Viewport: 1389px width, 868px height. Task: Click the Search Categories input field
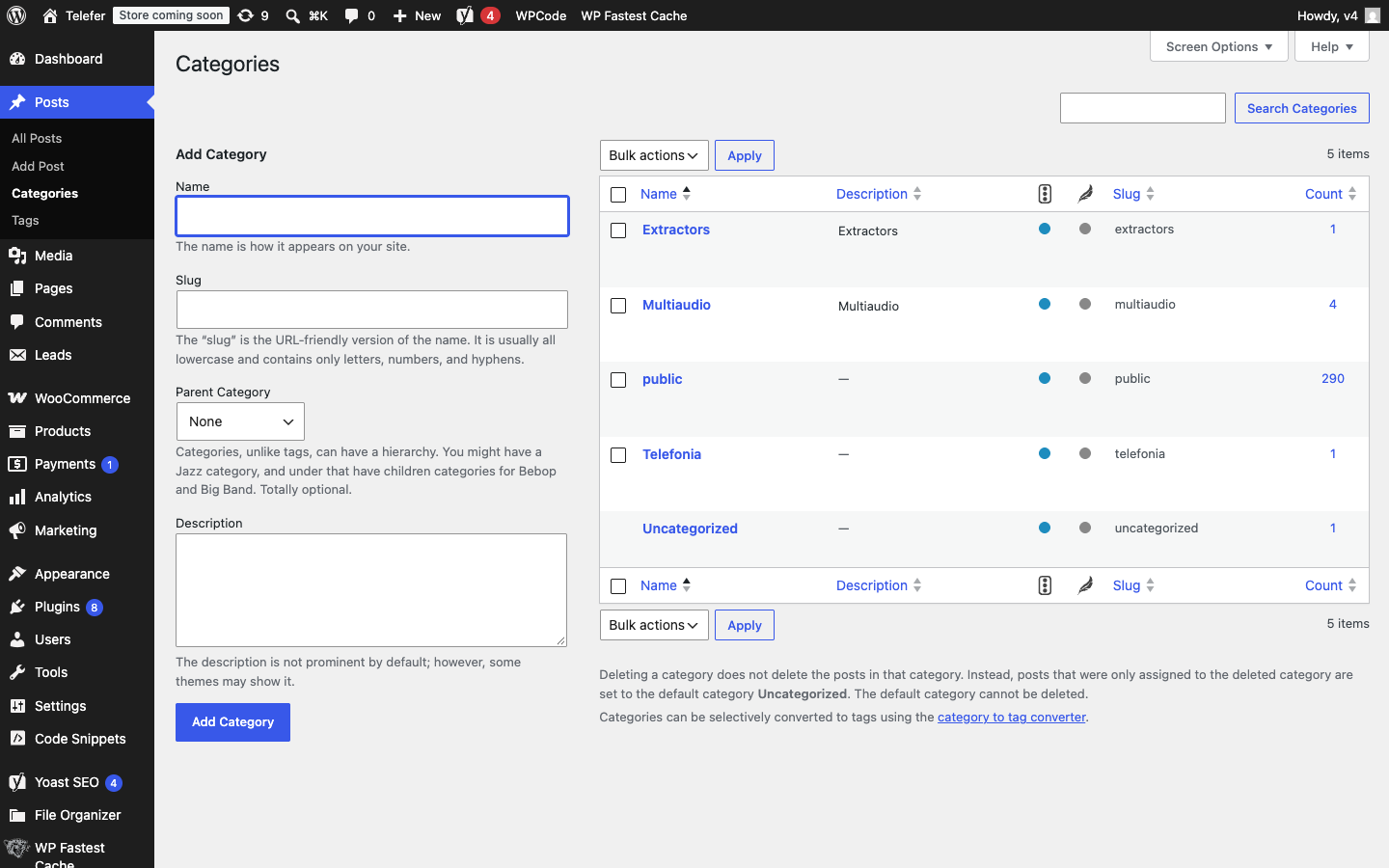(x=1143, y=108)
